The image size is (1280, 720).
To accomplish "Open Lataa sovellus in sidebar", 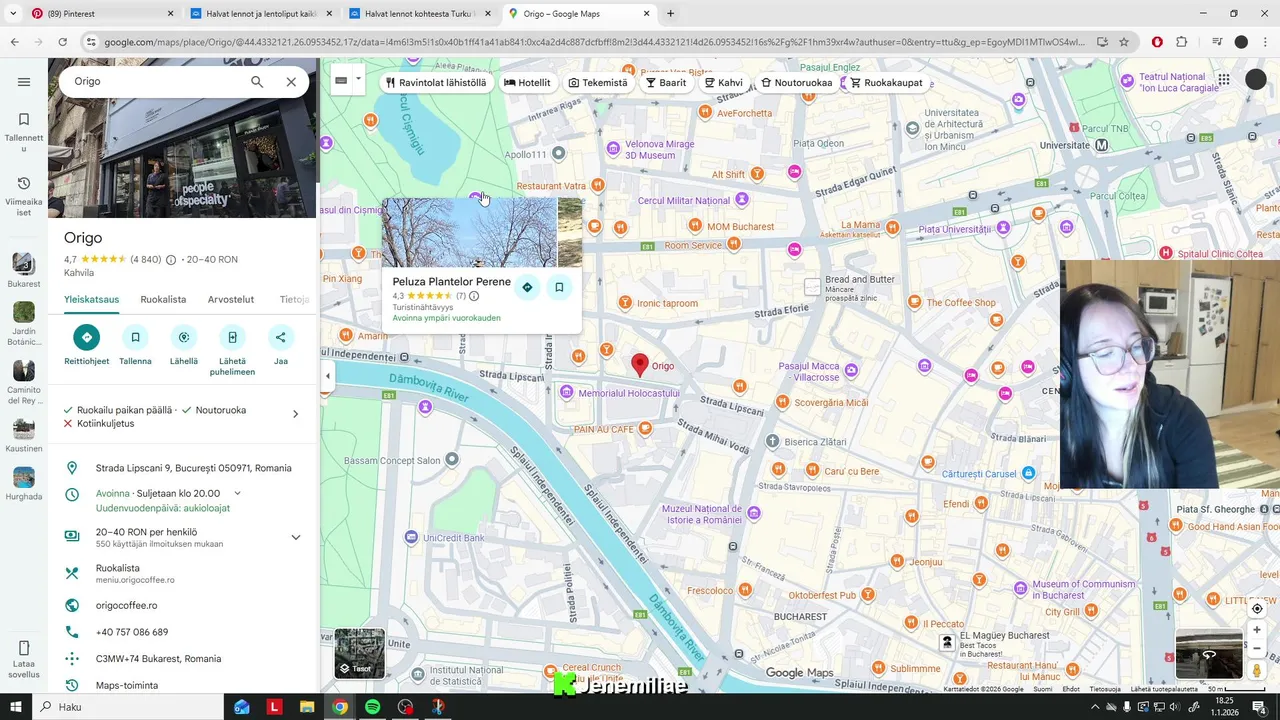I will [x=24, y=659].
